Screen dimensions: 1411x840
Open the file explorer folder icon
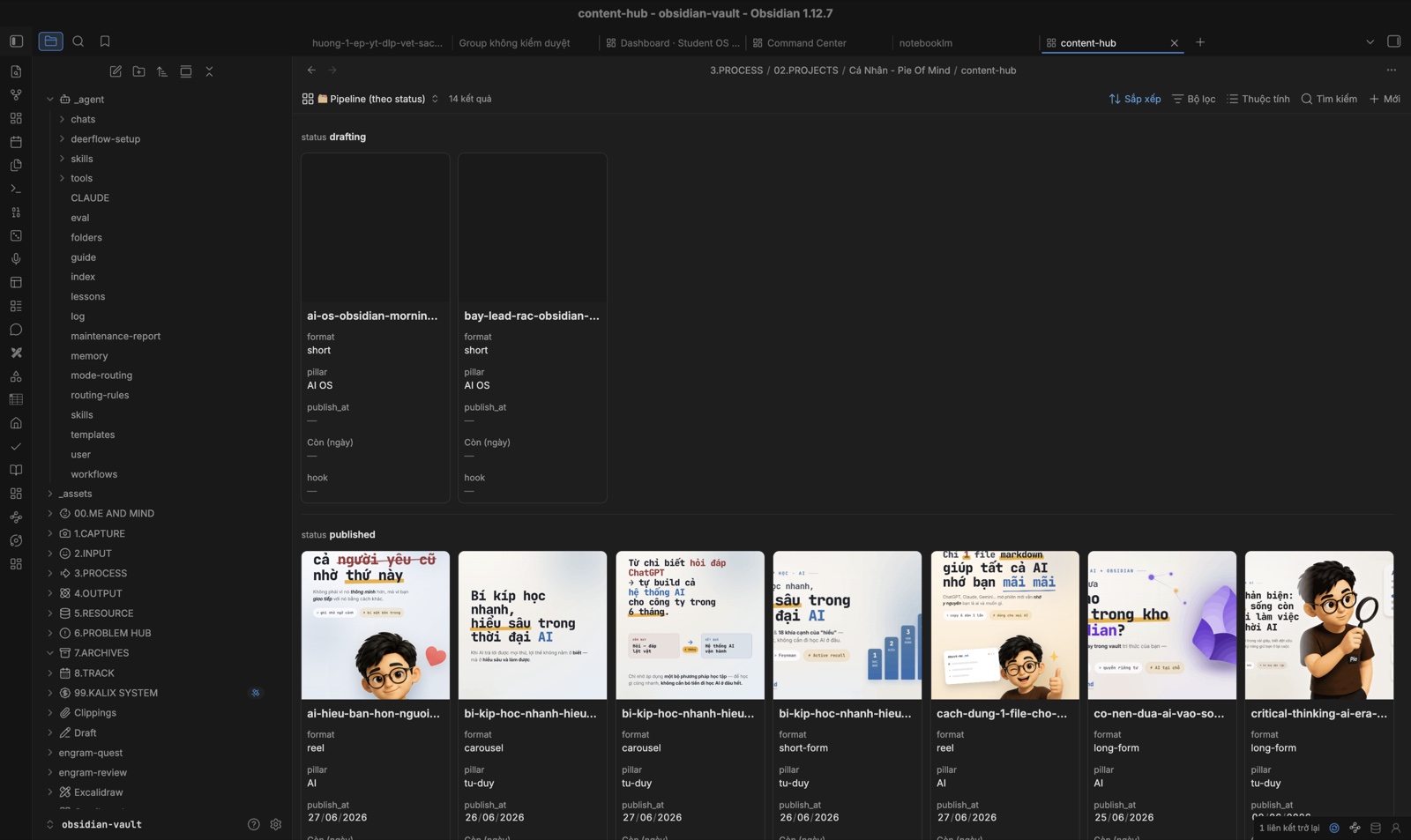point(50,41)
